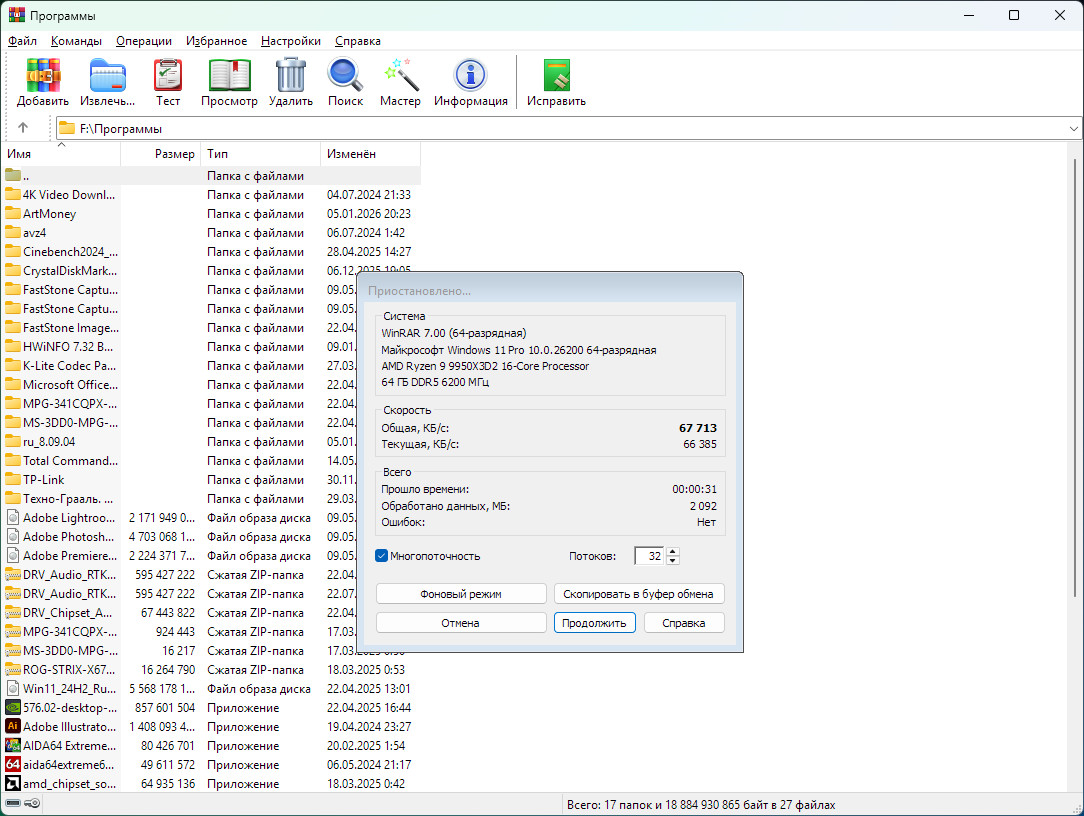Click the Справка button in dialog
Viewport: 1084px width, 816px height.
pos(684,623)
